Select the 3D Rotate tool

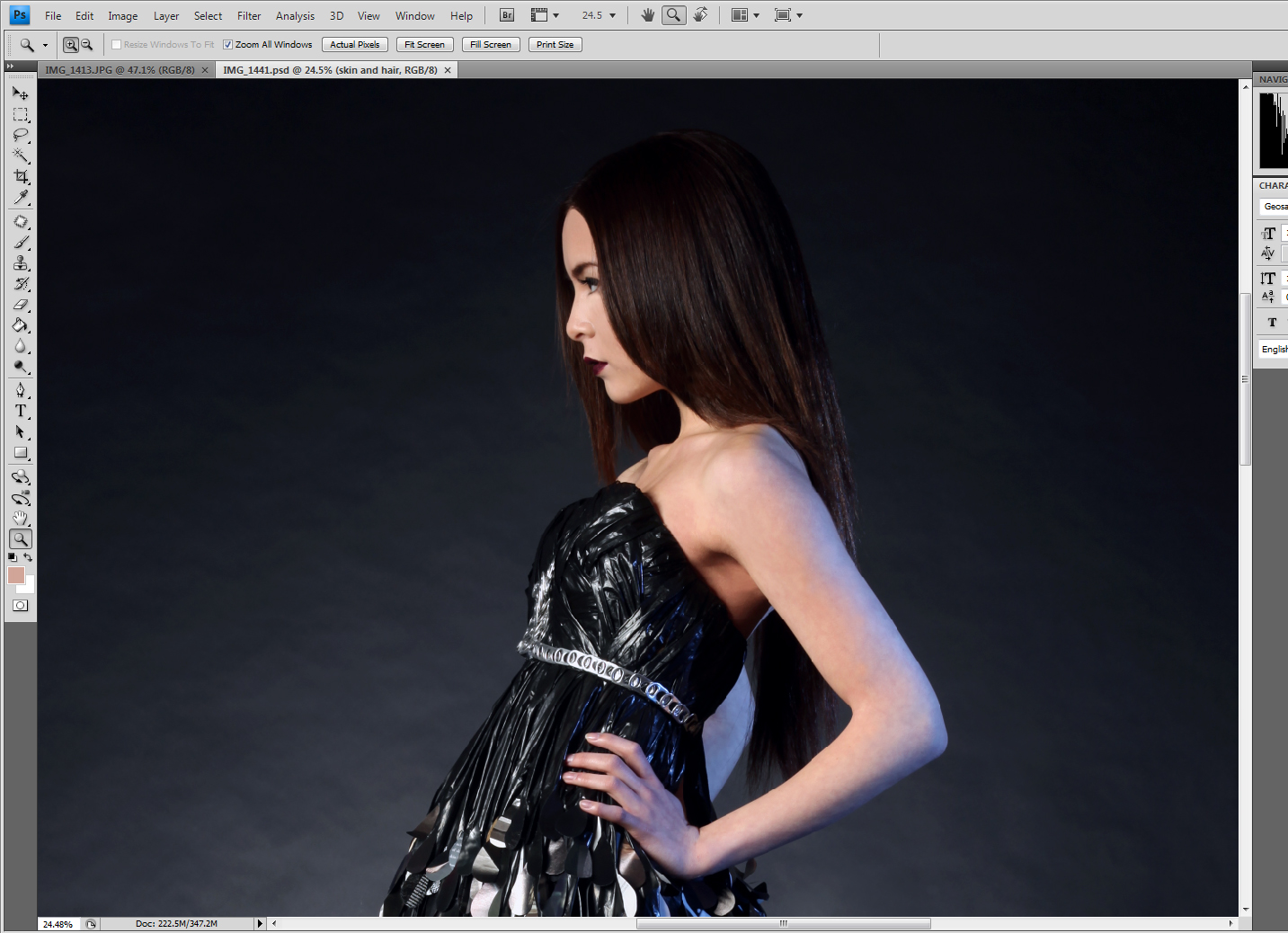(20, 476)
